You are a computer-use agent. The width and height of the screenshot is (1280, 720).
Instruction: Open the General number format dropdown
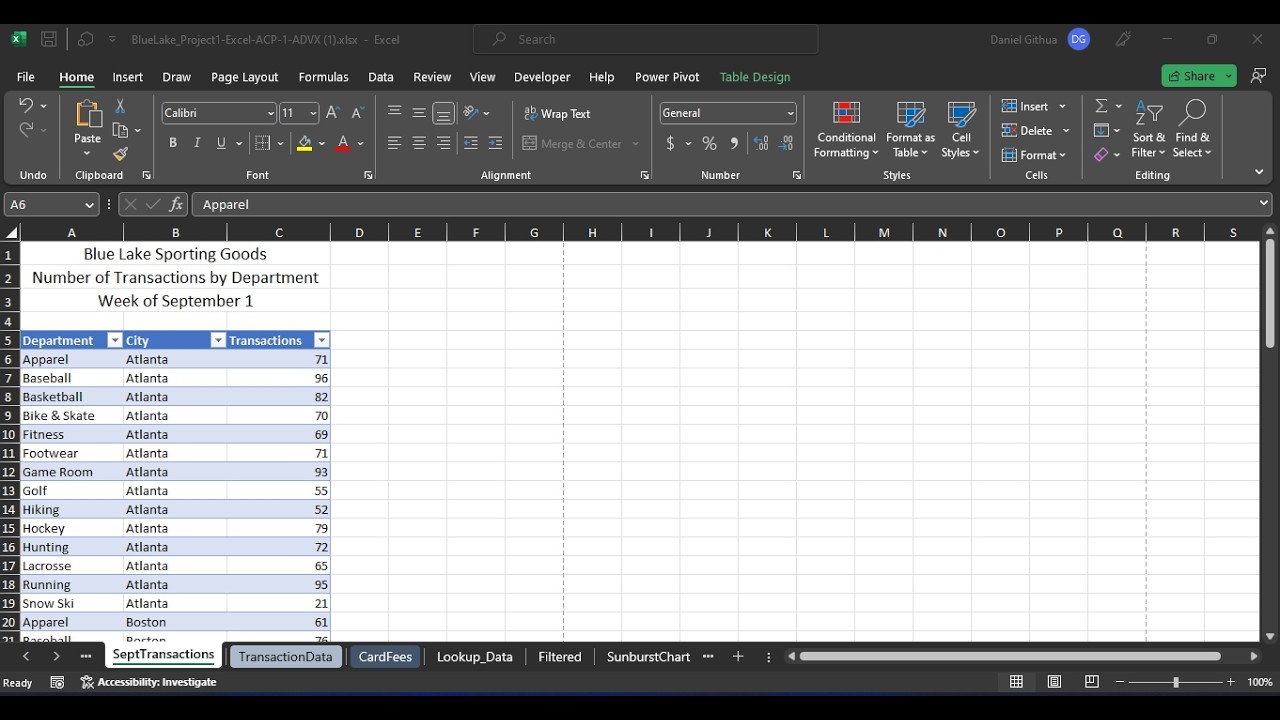click(790, 113)
